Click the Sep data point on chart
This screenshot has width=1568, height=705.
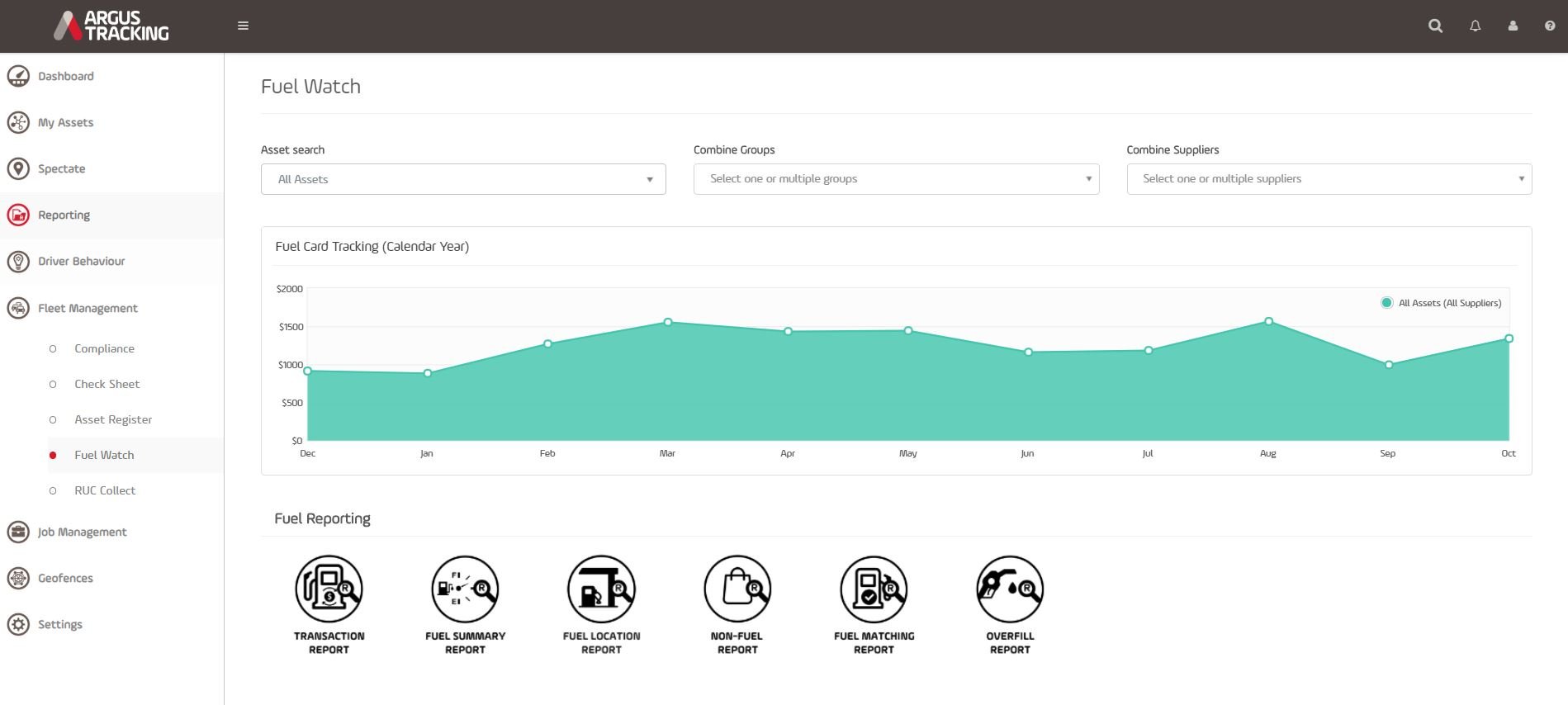pos(1389,364)
